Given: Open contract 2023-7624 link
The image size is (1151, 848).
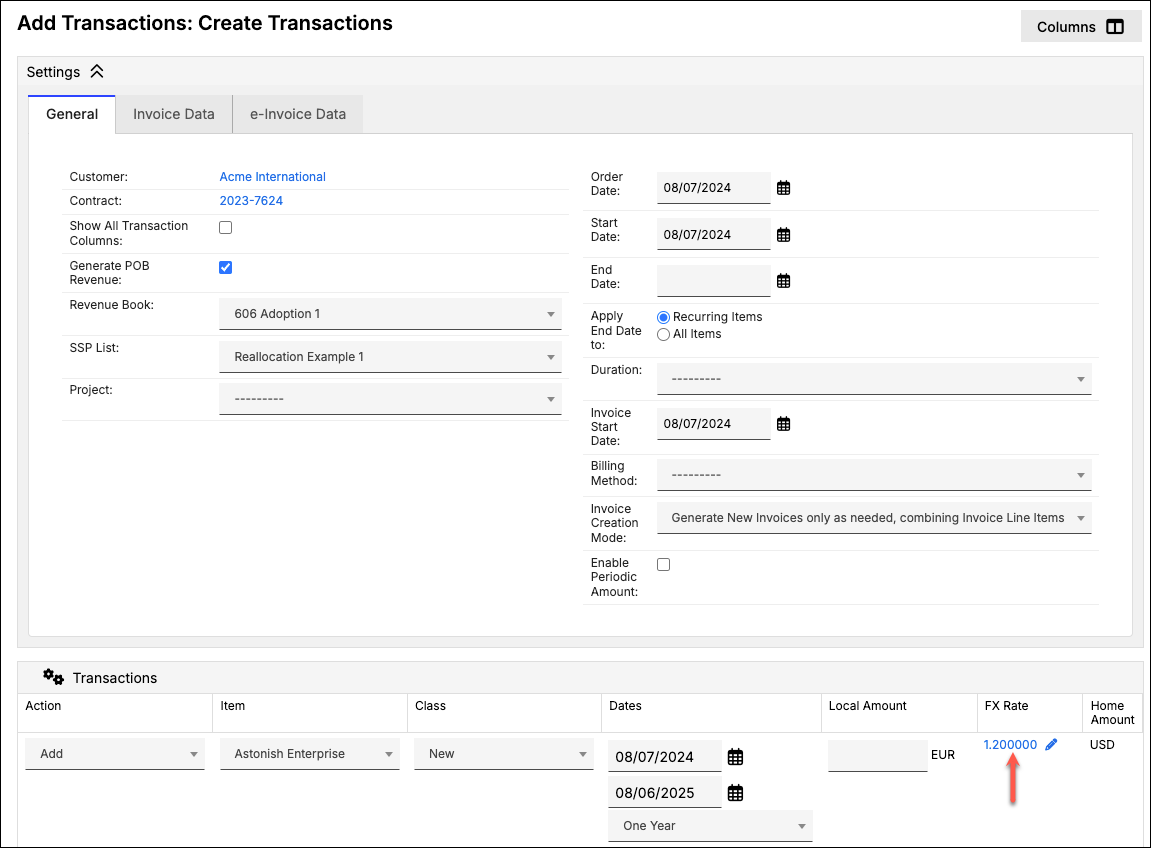Looking at the screenshot, I should (x=251, y=201).
